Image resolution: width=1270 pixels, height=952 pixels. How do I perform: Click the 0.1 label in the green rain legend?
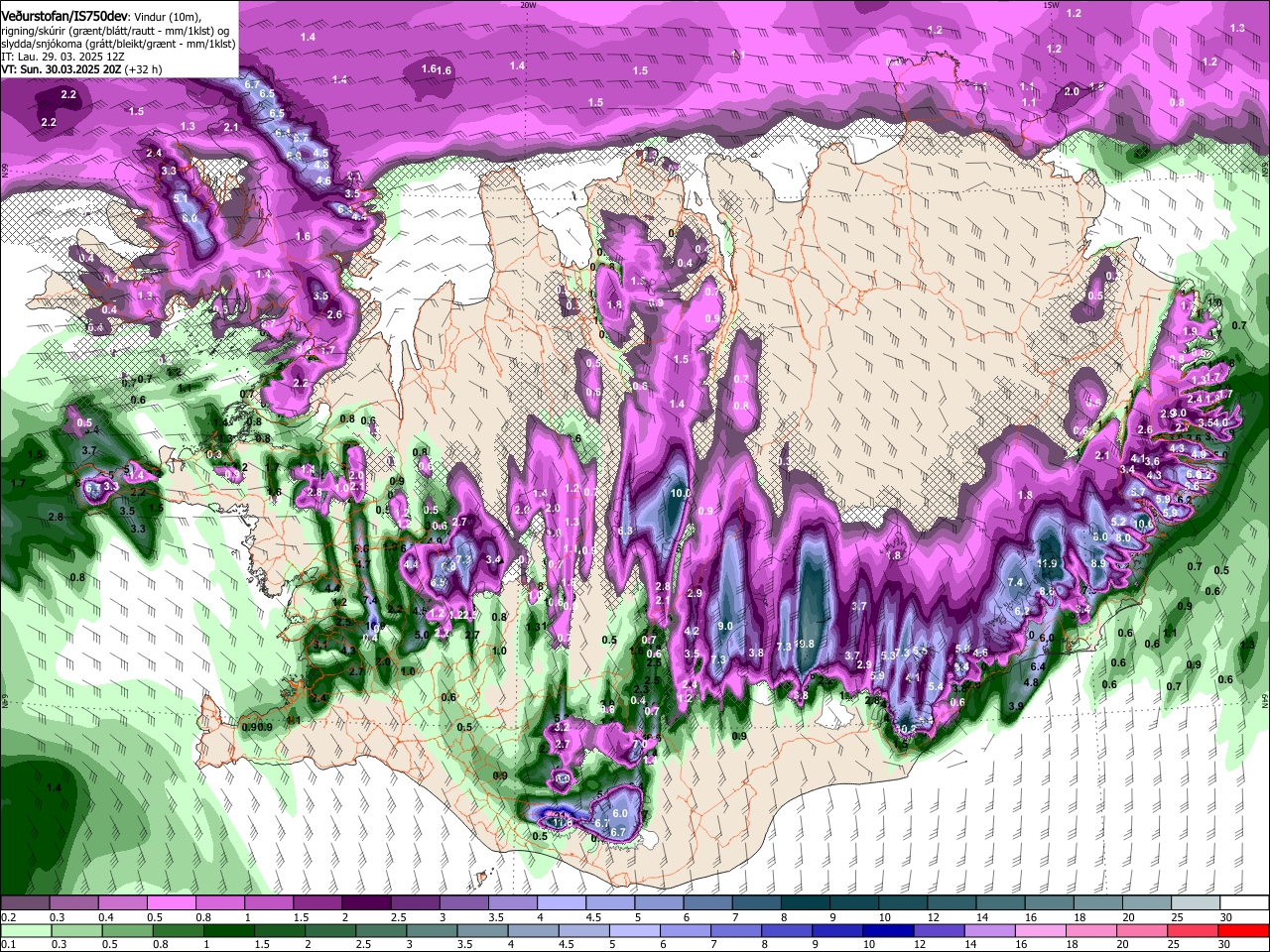8,944
